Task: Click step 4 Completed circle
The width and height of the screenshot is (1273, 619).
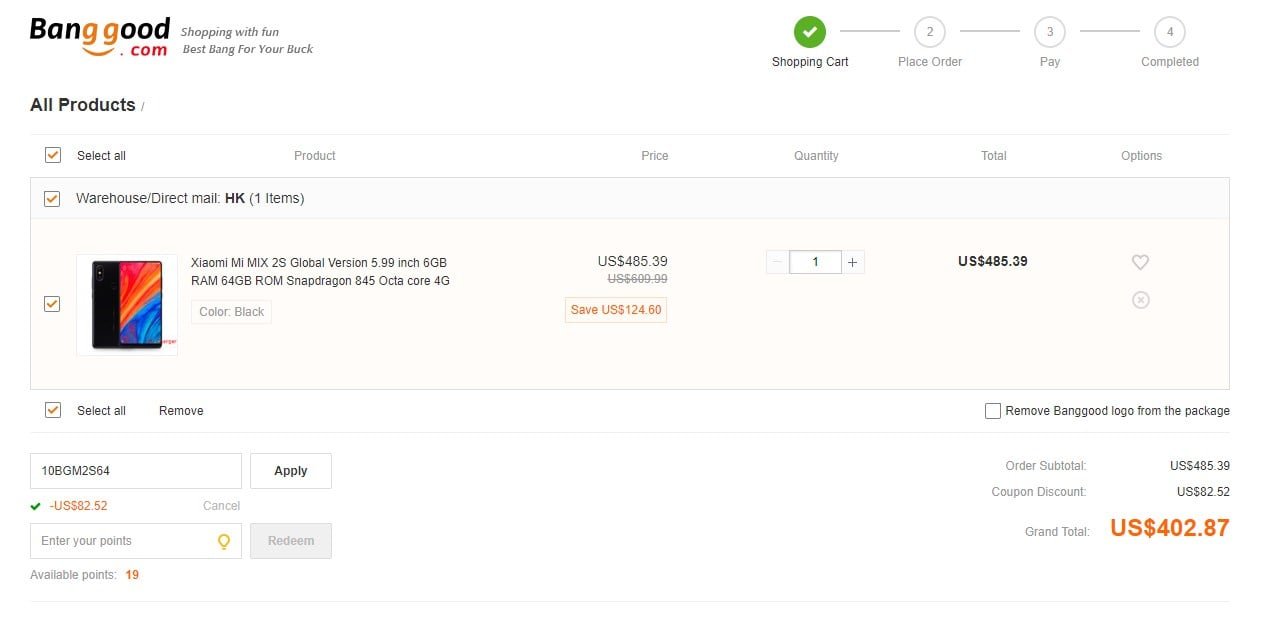Action: pos(1170,32)
